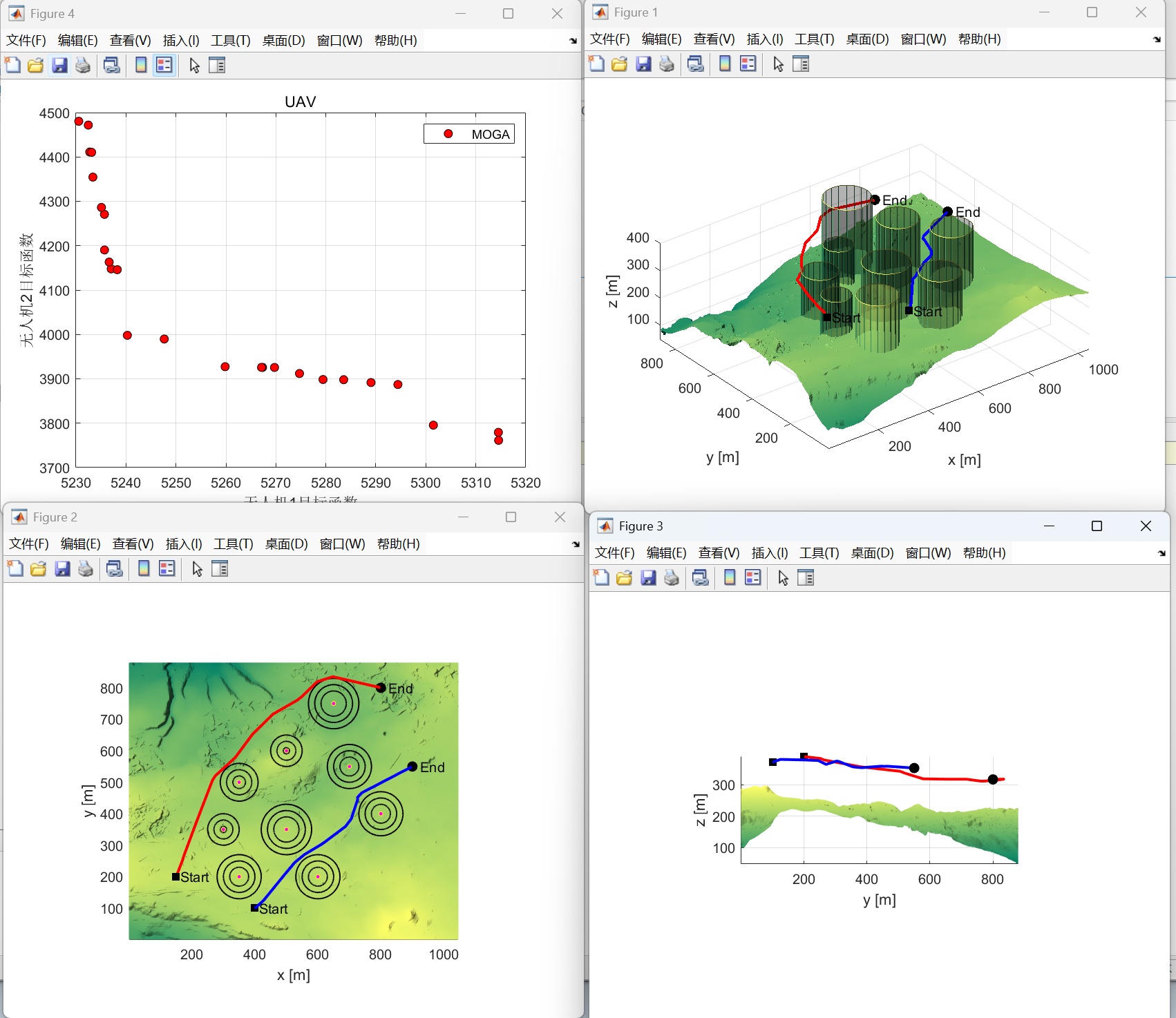This screenshot has height=1018, width=1176.
Task: Click the MOGA legend box in Figure 4
Action: 469,134
